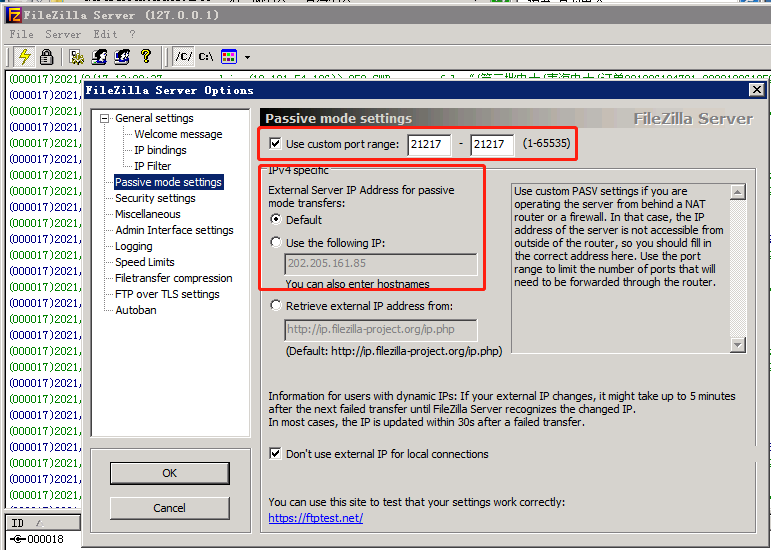Image resolution: width=771 pixels, height=550 pixels.
Task: Click the ID column header
Action: [43, 522]
